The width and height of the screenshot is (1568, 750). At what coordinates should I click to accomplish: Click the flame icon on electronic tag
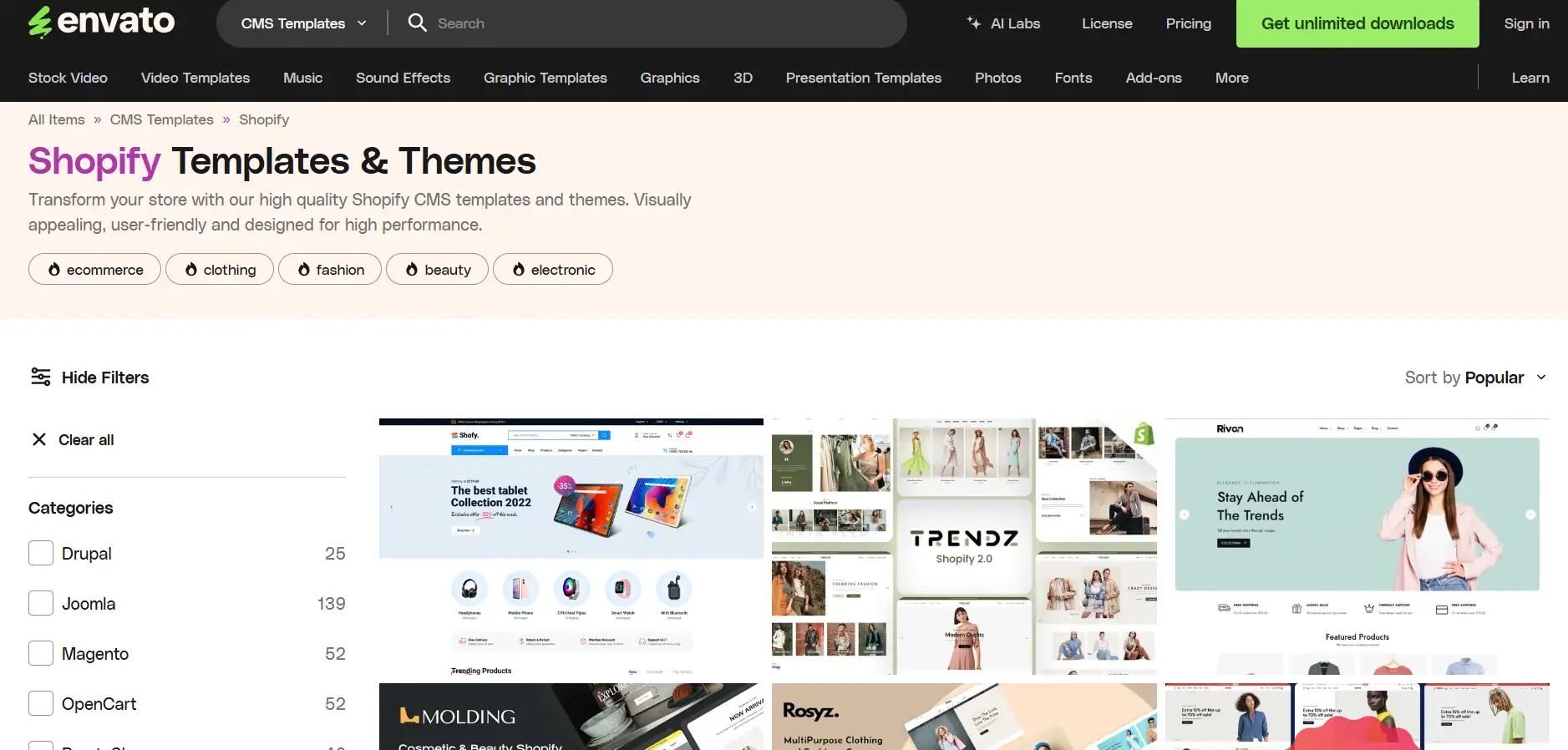pyautogui.click(x=519, y=269)
